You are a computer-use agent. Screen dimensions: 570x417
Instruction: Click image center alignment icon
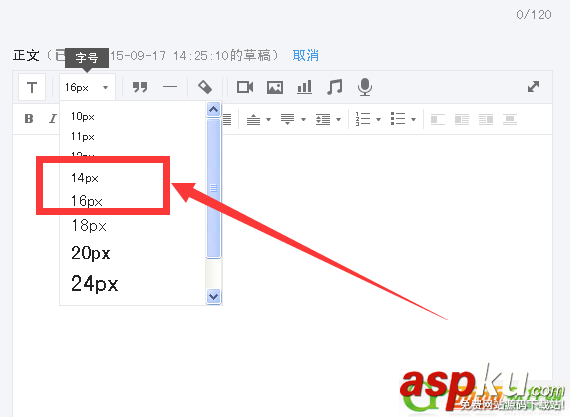pos(510,119)
